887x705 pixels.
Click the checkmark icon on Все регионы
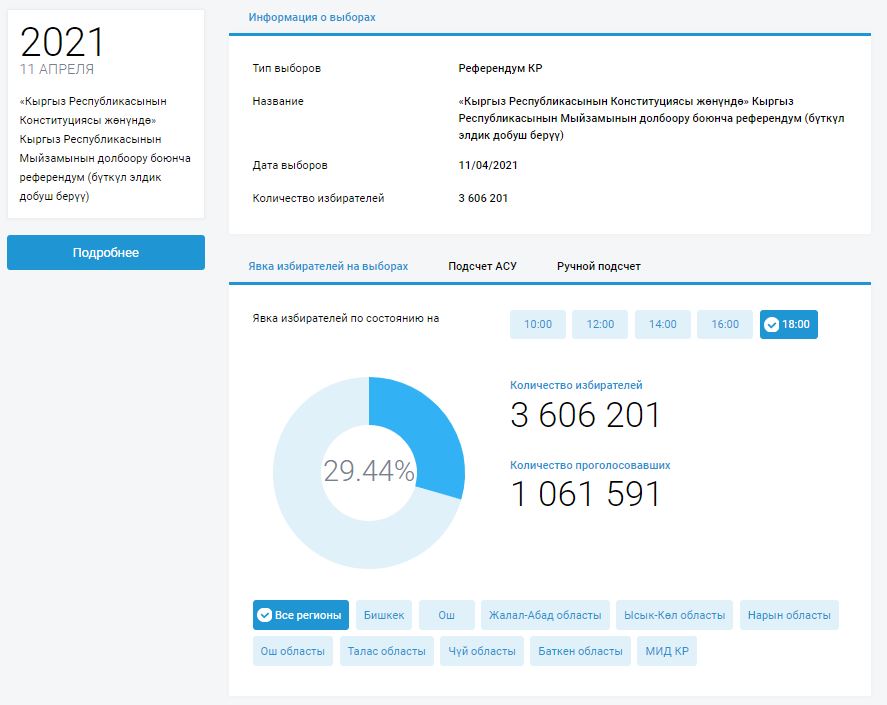point(265,615)
